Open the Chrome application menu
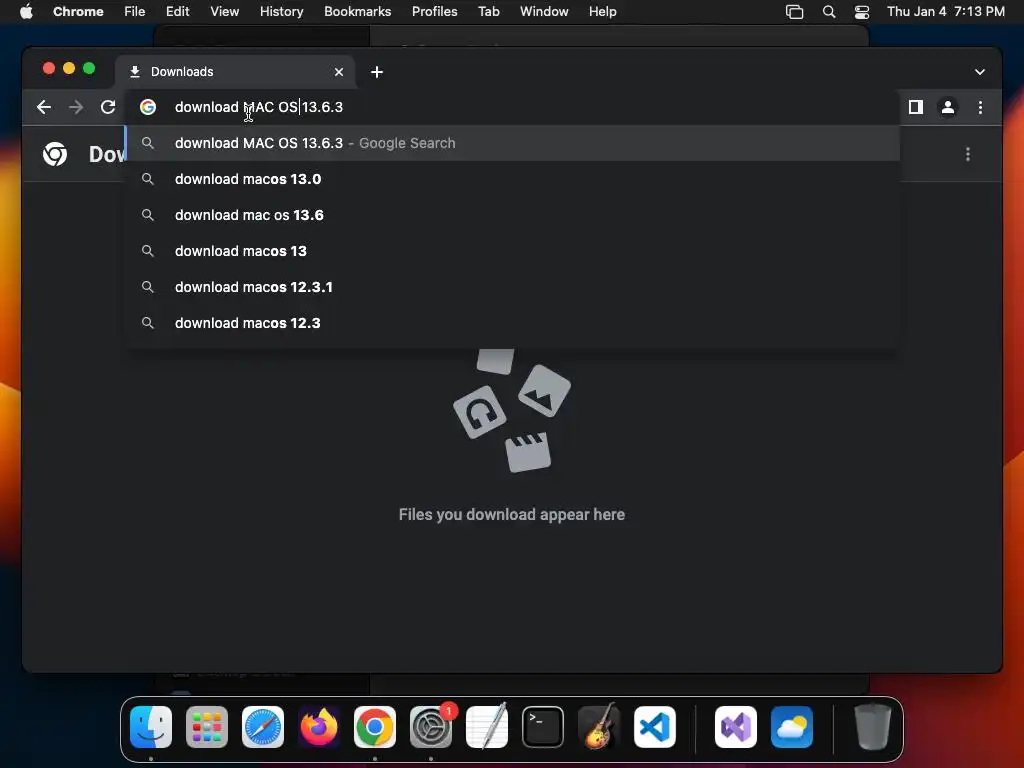This screenshot has width=1024, height=768. [x=78, y=11]
